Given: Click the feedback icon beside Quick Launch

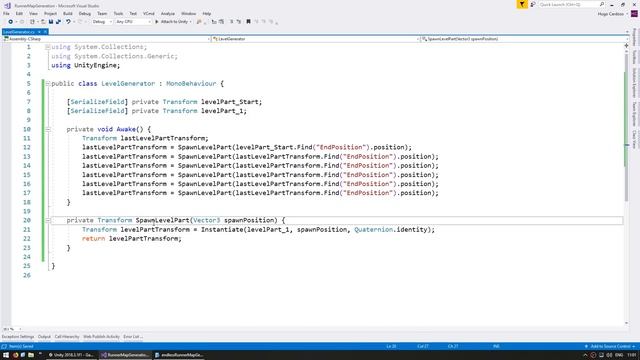Looking at the screenshot, I should pyautogui.click(x=533, y=4).
